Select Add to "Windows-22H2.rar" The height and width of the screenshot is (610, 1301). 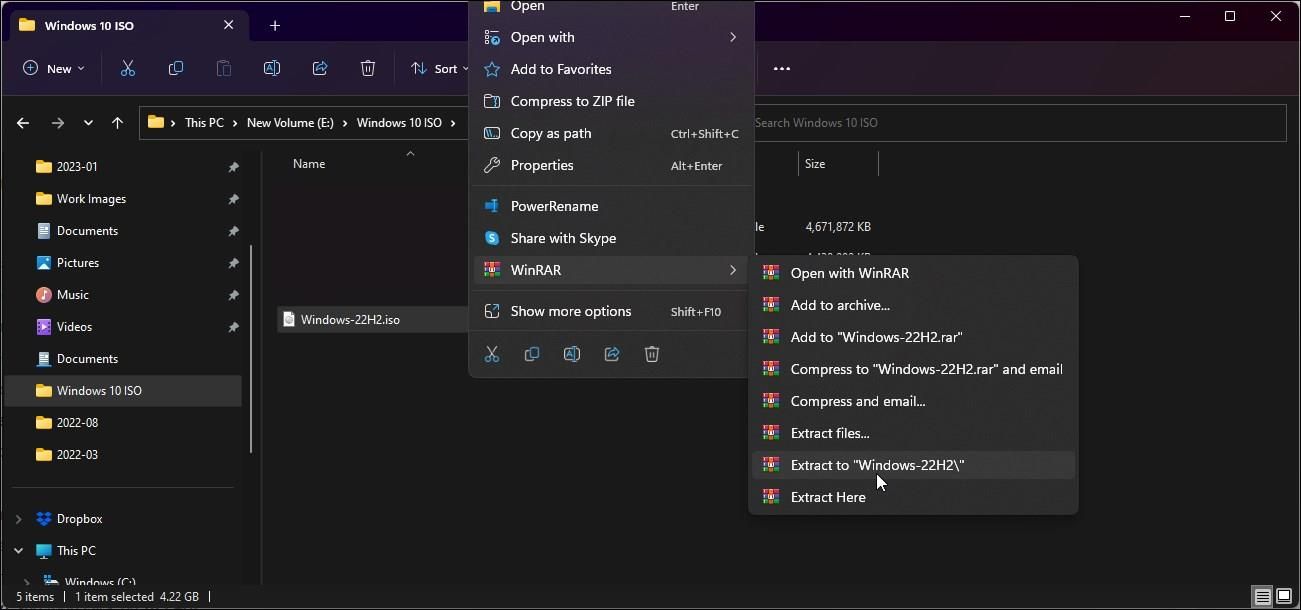point(913,337)
